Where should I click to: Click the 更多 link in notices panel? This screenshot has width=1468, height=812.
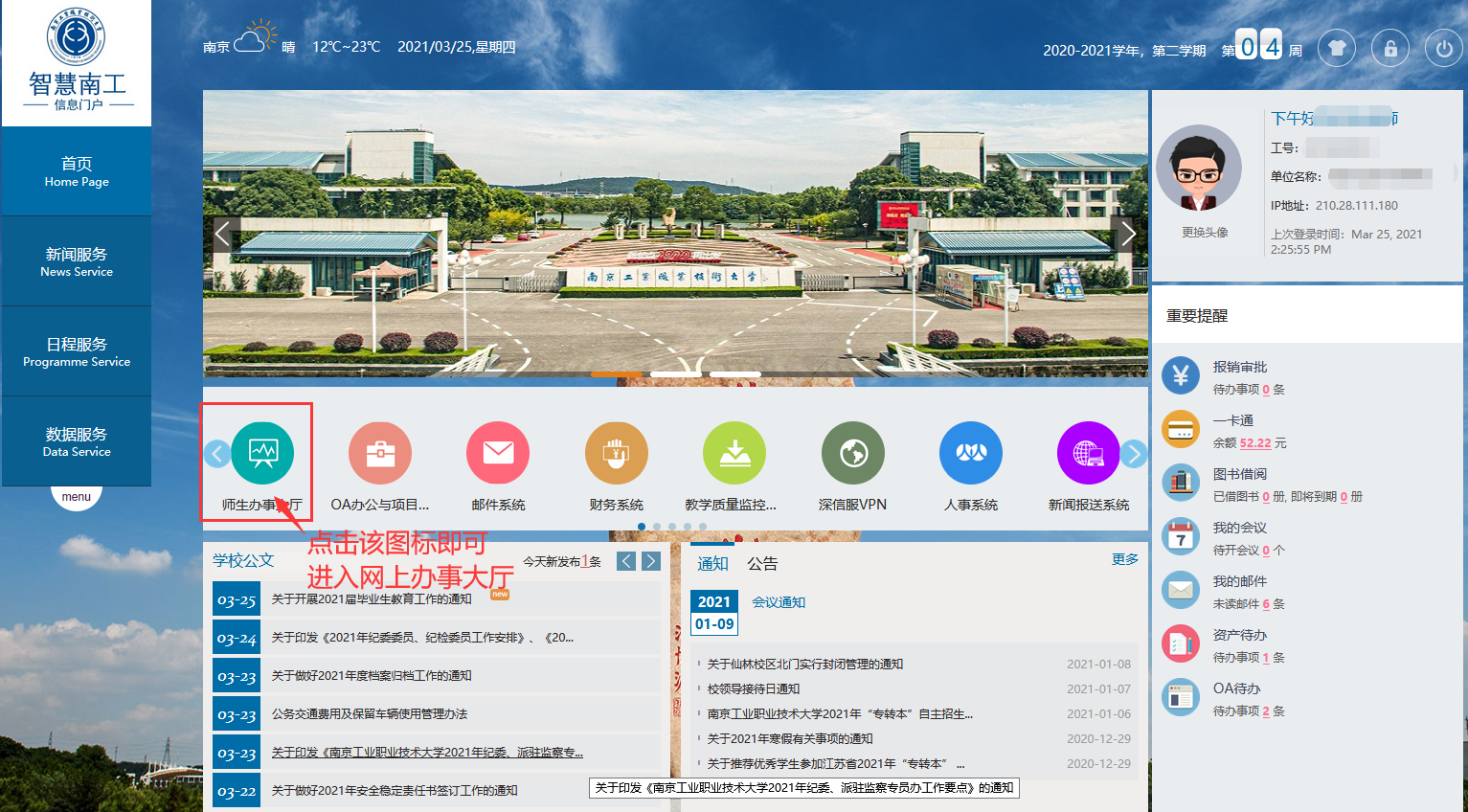coord(1124,559)
